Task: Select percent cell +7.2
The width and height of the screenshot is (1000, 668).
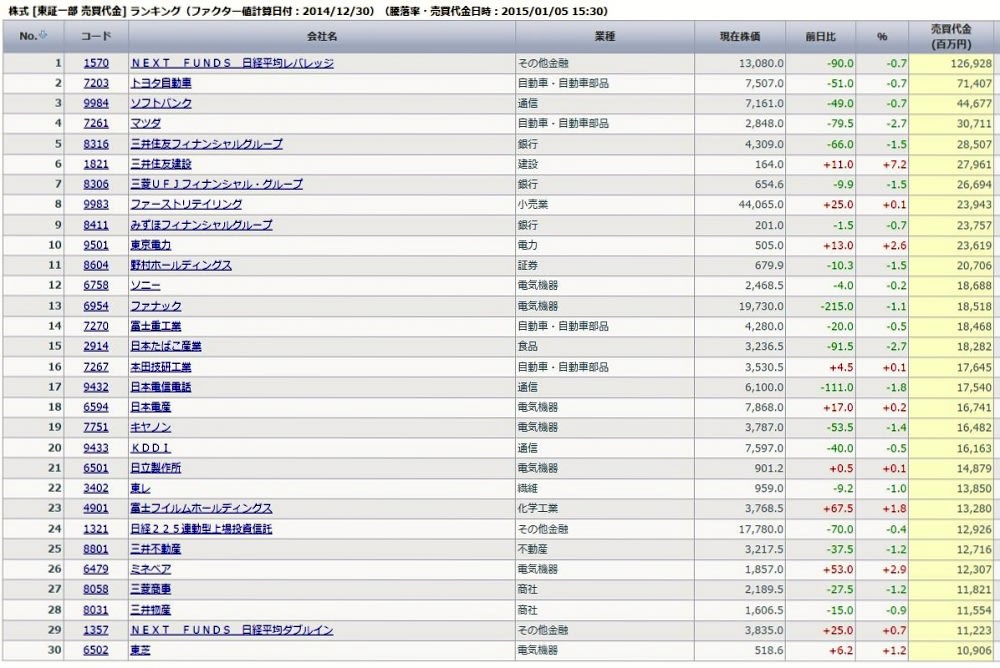Action: pyautogui.click(x=883, y=165)
